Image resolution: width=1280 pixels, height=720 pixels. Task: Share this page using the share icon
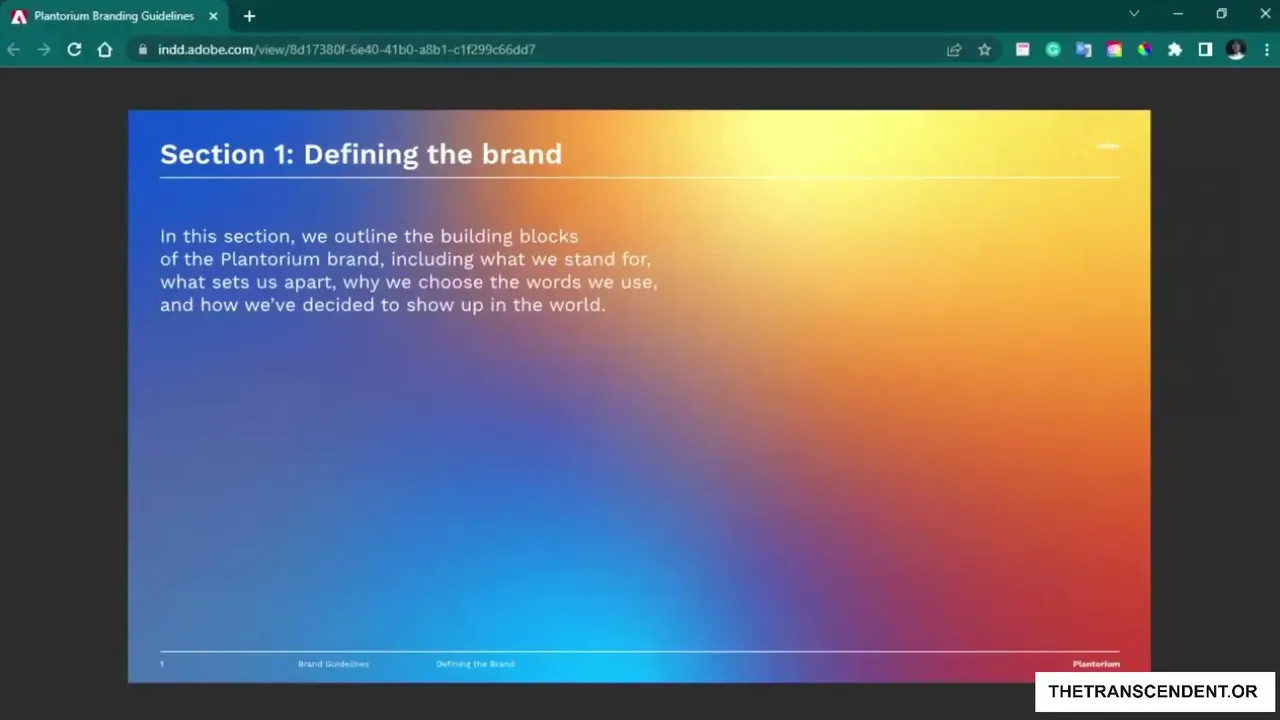(x=954, y=49)
